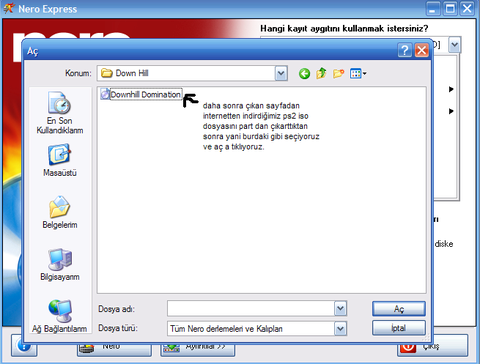Minimize the Nero Express window
This screenshot has width=480, height=364.
point(433,8)
